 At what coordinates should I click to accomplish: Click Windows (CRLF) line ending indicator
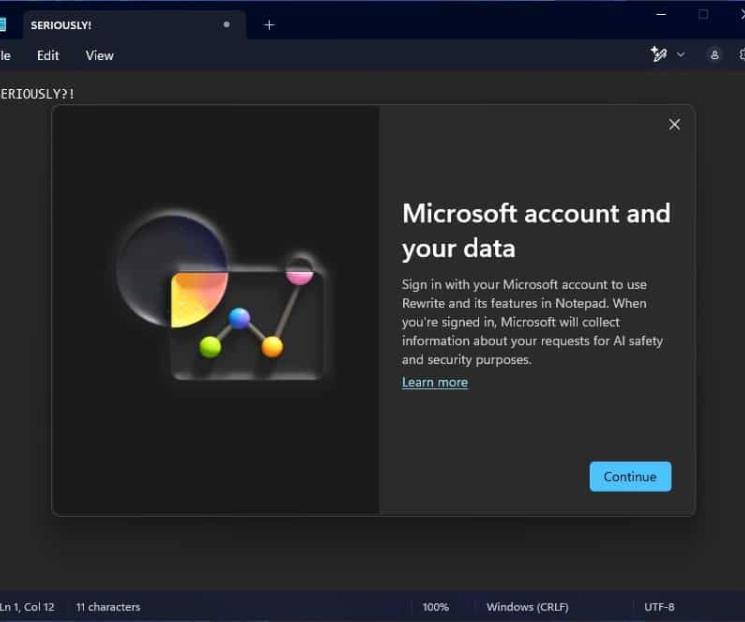(x=527, y=607)
